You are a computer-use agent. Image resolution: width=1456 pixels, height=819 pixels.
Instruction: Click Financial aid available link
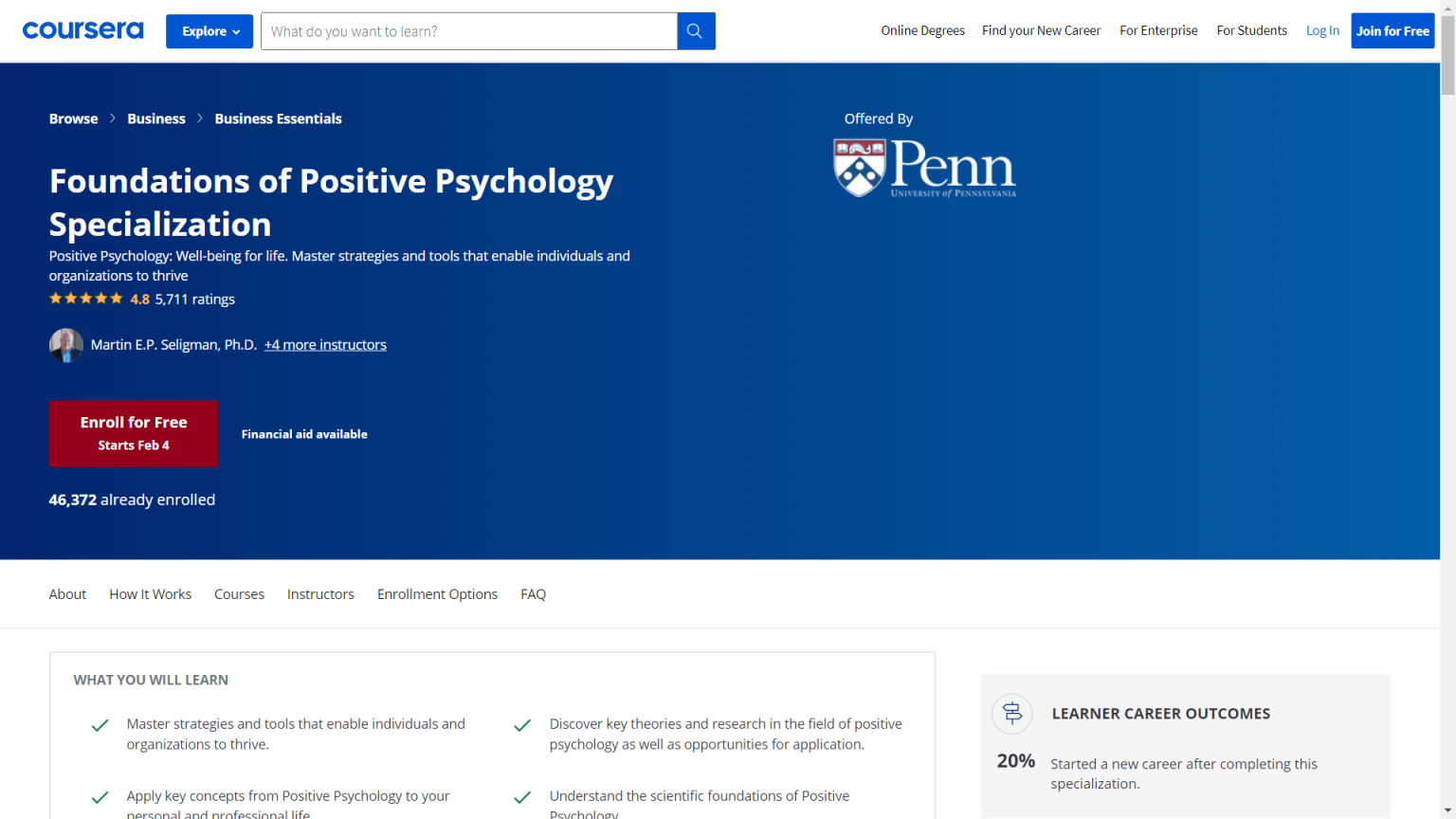tap(304, 434)
